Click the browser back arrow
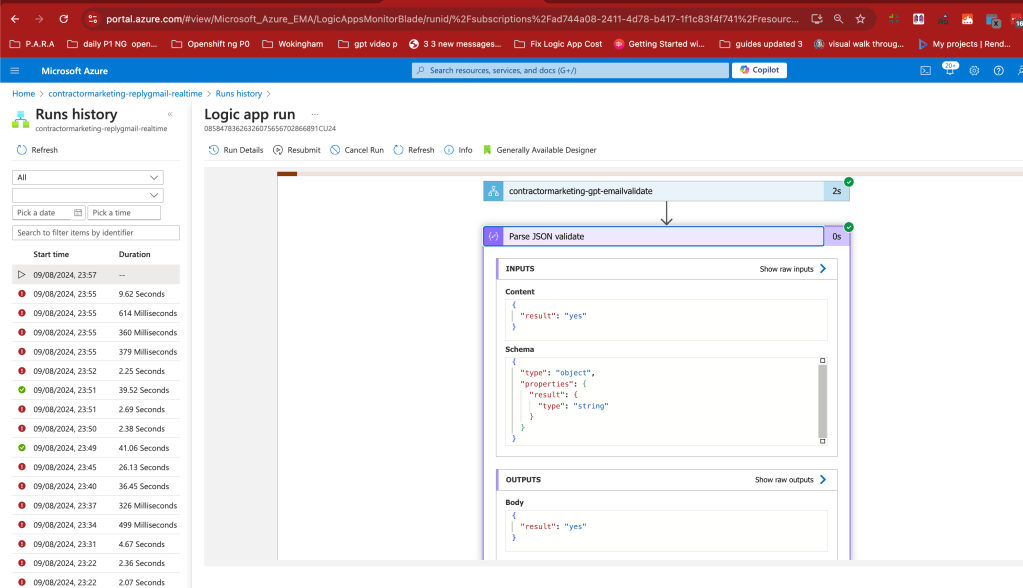 click(15, 19)
